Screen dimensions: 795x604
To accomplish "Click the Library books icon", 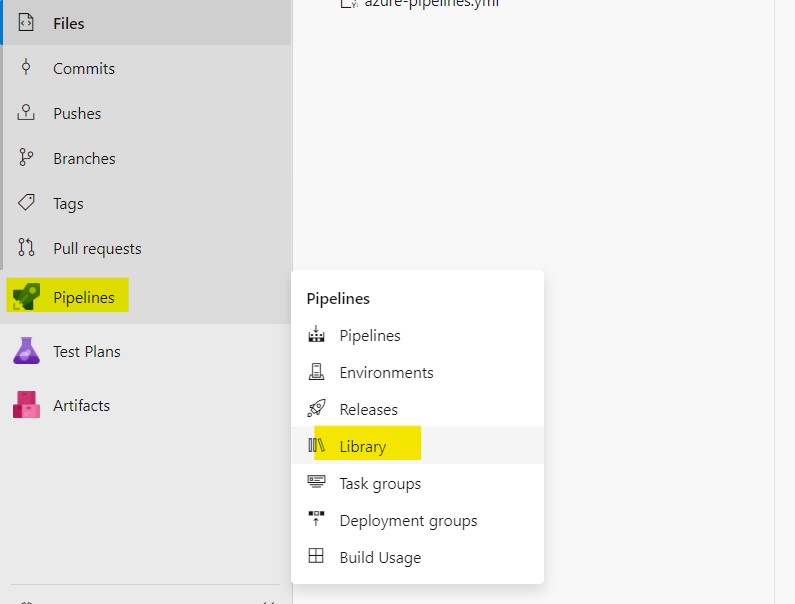I will tap(317, 446).
